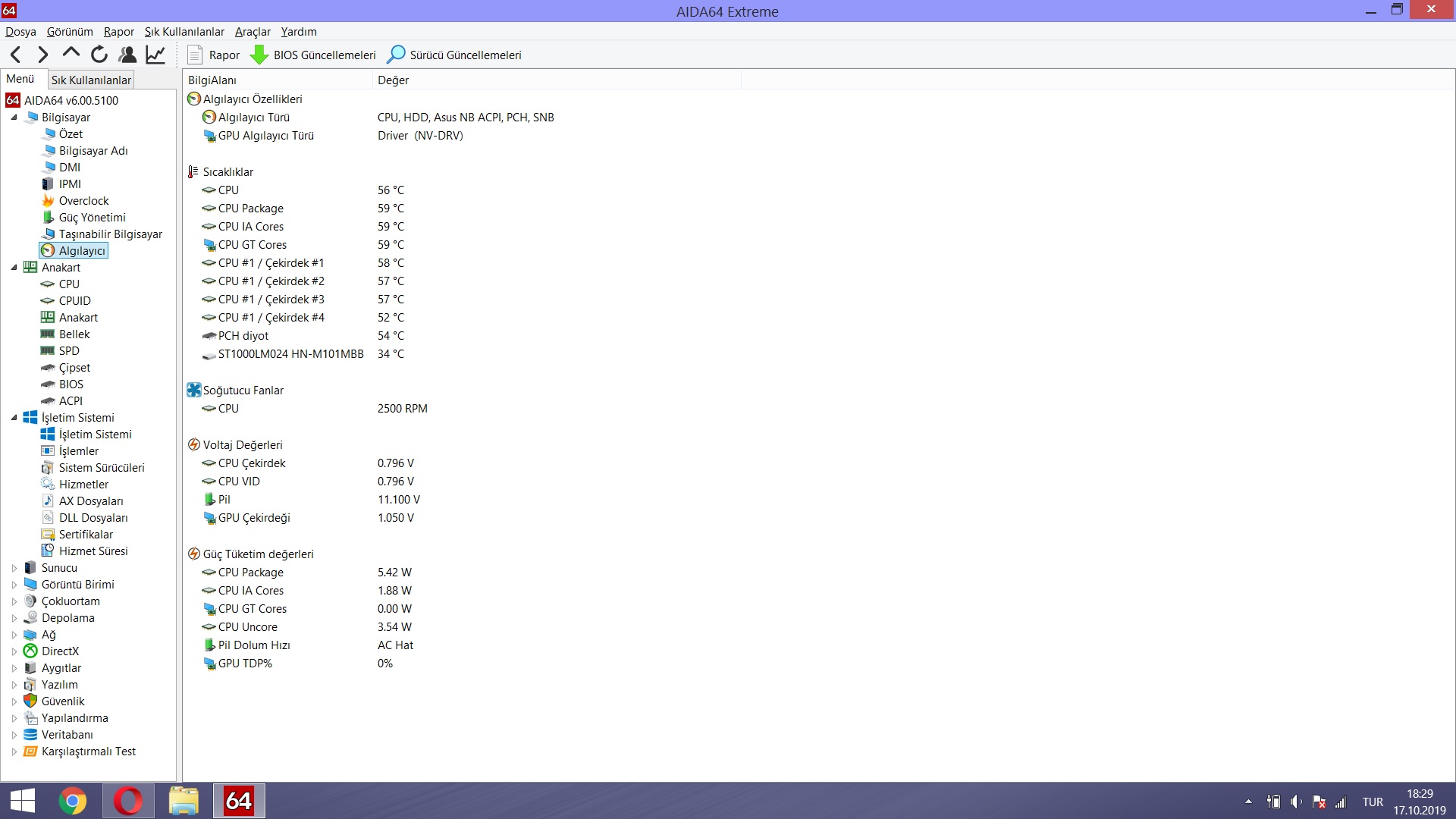Refresh the sensor readings

point(99,55)
